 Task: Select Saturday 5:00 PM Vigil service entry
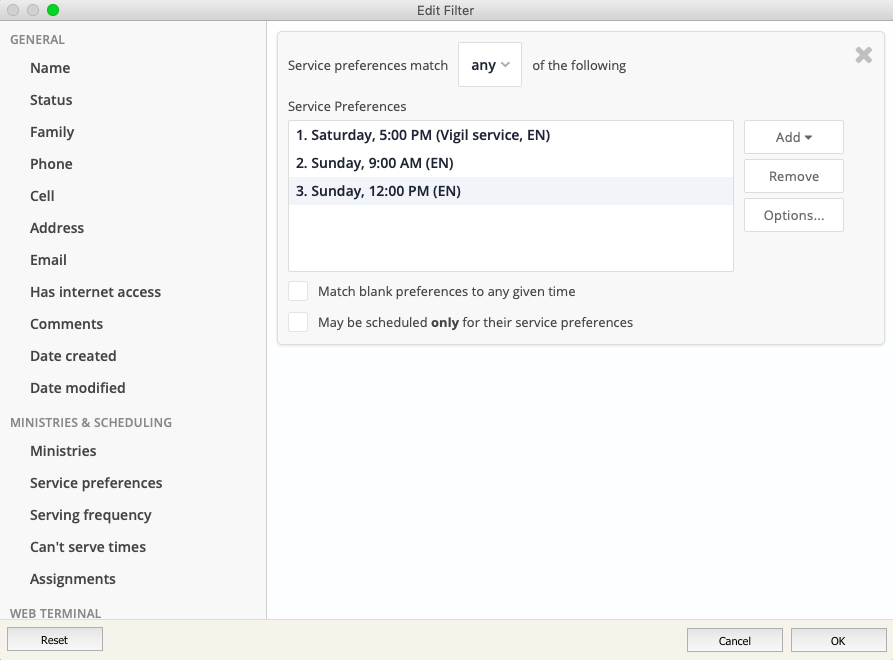click(423, 135)
